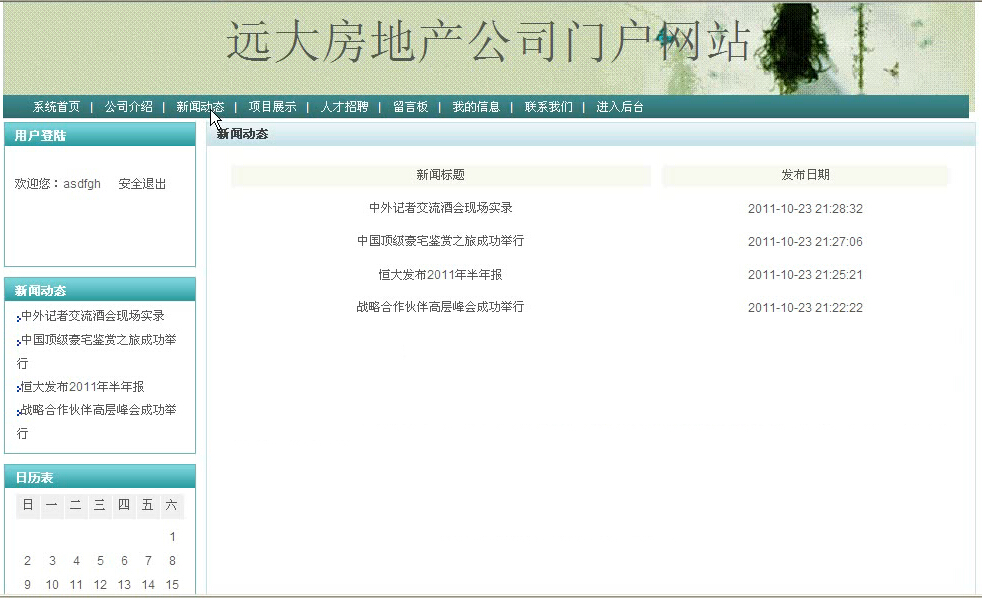This screenshot has width=982, height=598.
Task: Open 我的信息 in the nav bar
Action: pos(477,107)
